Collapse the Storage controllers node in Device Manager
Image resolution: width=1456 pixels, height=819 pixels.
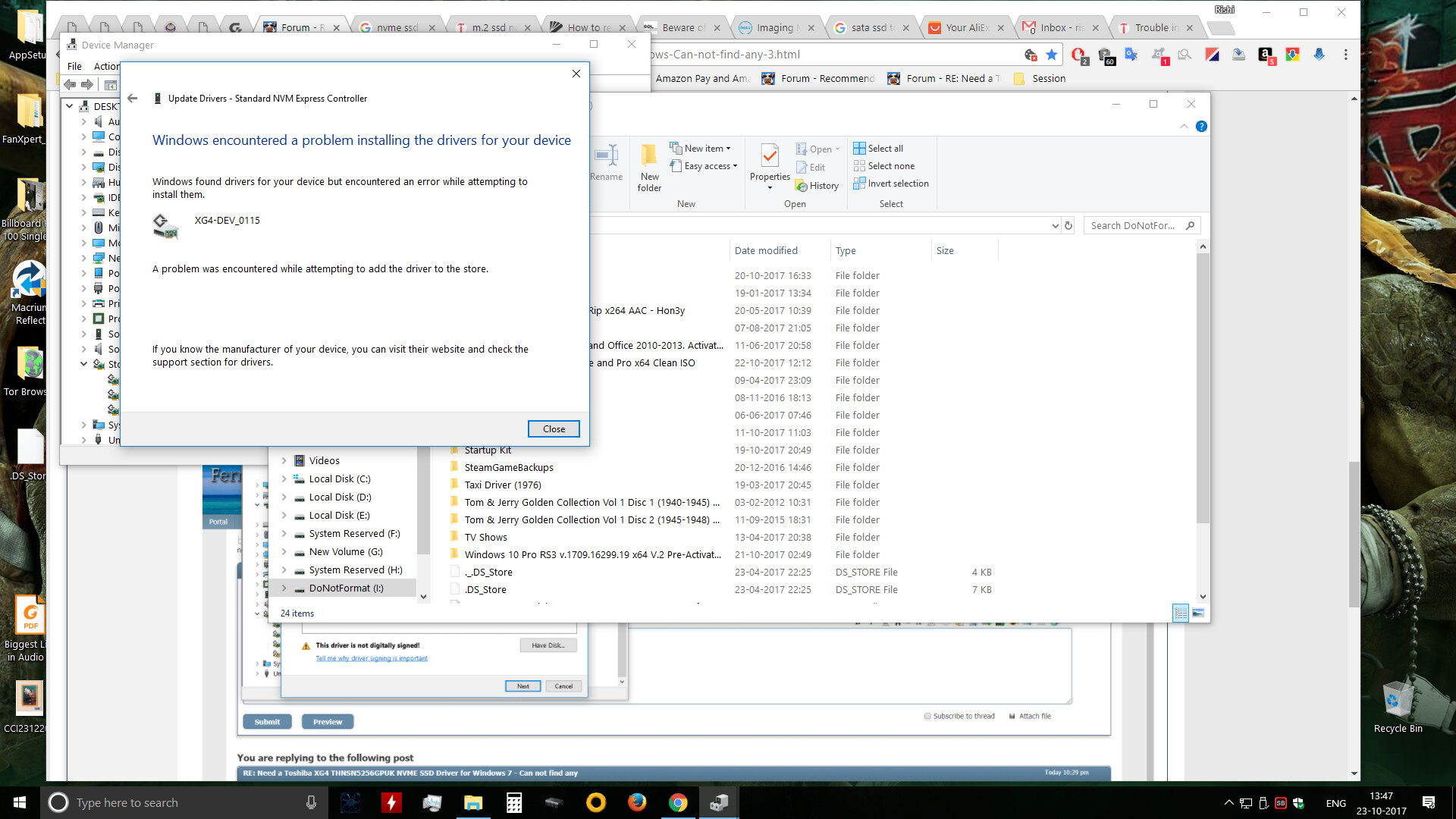point(84,365)
